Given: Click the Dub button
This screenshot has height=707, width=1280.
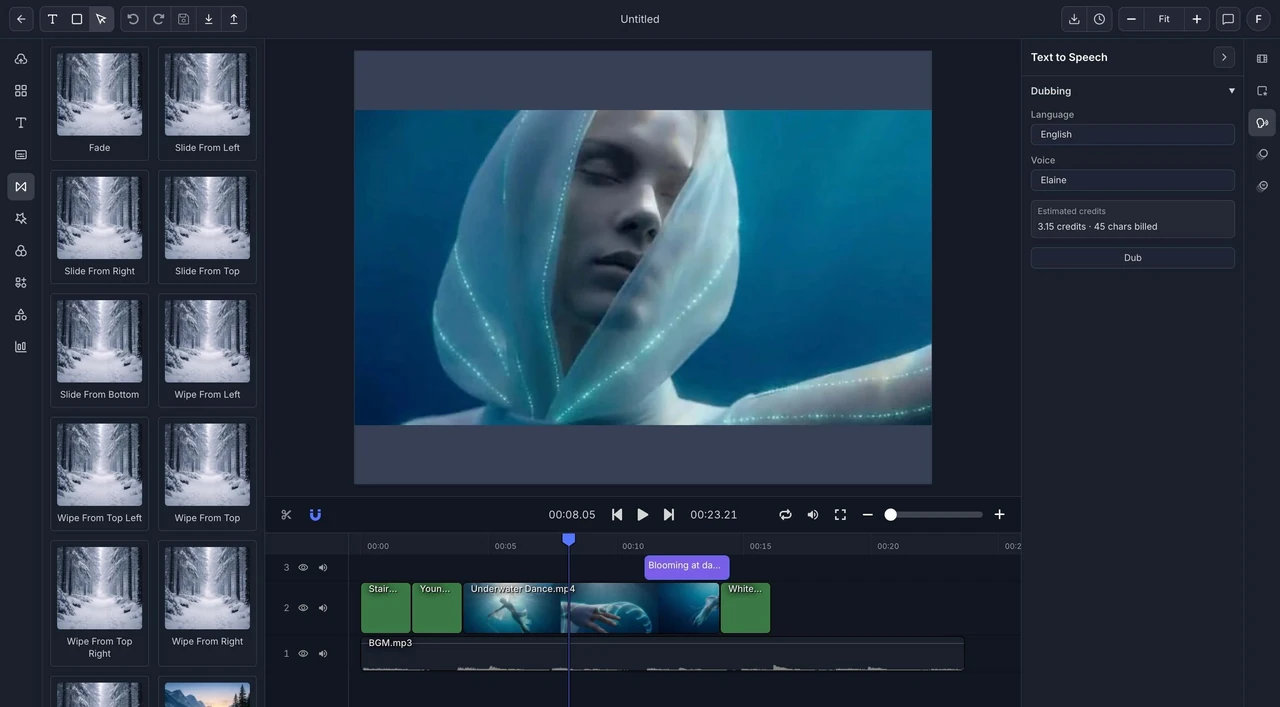Looking at the screenshot, I should pyautogui.click(x=1133, y=258).
